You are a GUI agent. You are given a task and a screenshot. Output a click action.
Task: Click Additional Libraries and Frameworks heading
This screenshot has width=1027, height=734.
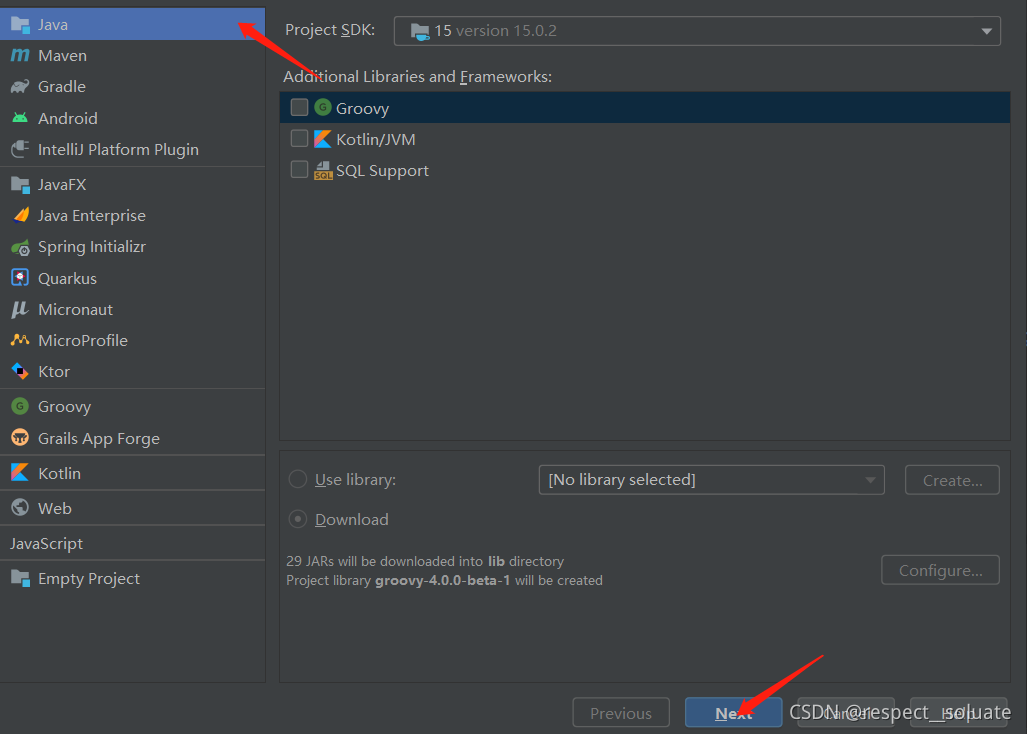(417, 77)
